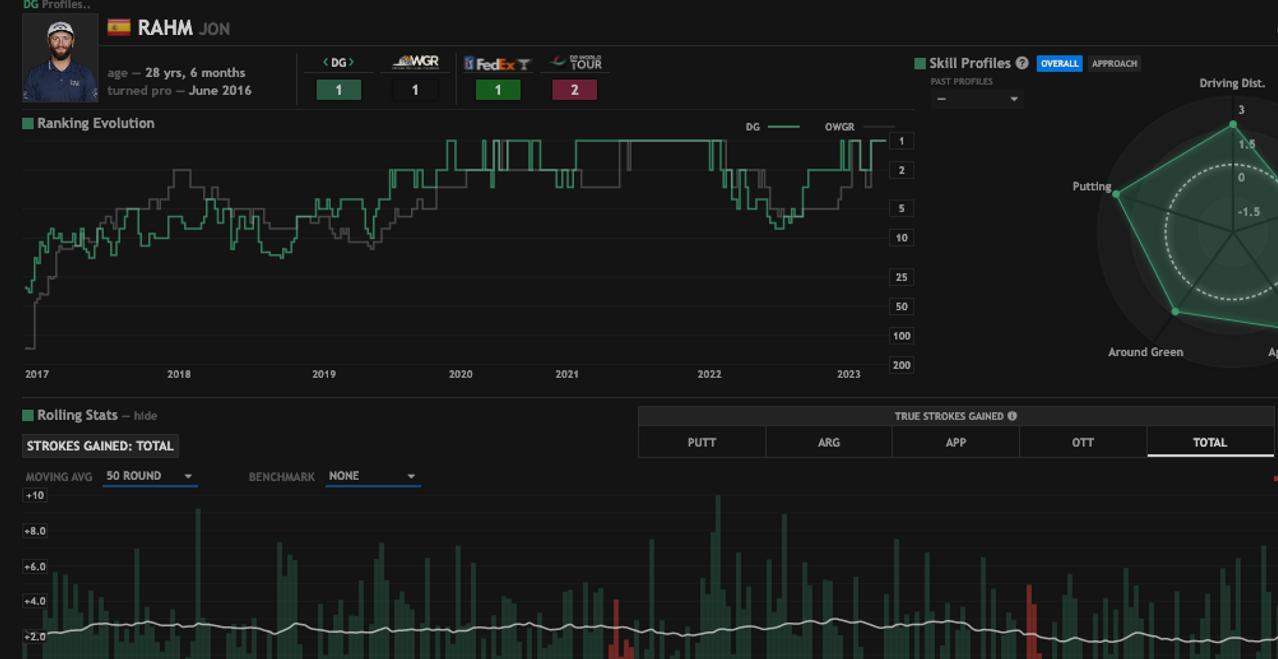The height and width of the screenshot is (659, 1278).
Task: Open the Past Profiles dropdown
Action: (976, 99)
